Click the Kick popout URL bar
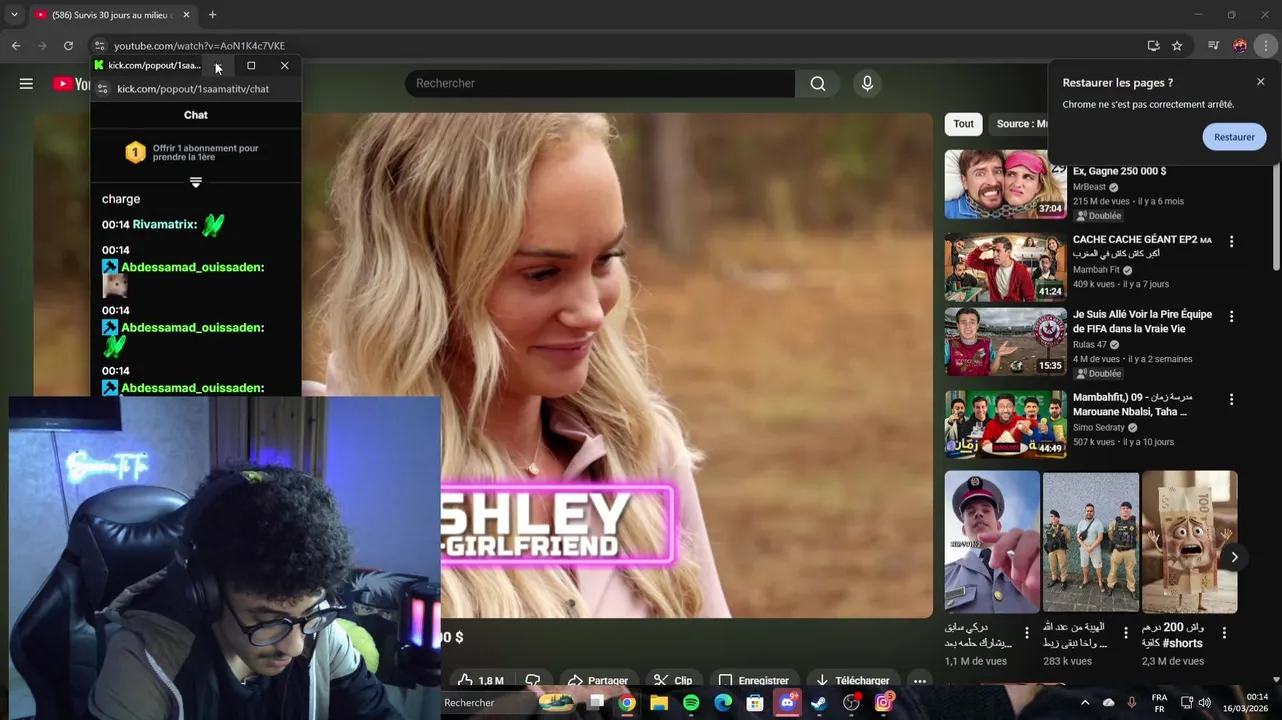This screenshot has width=1282, height=720. 193,89
